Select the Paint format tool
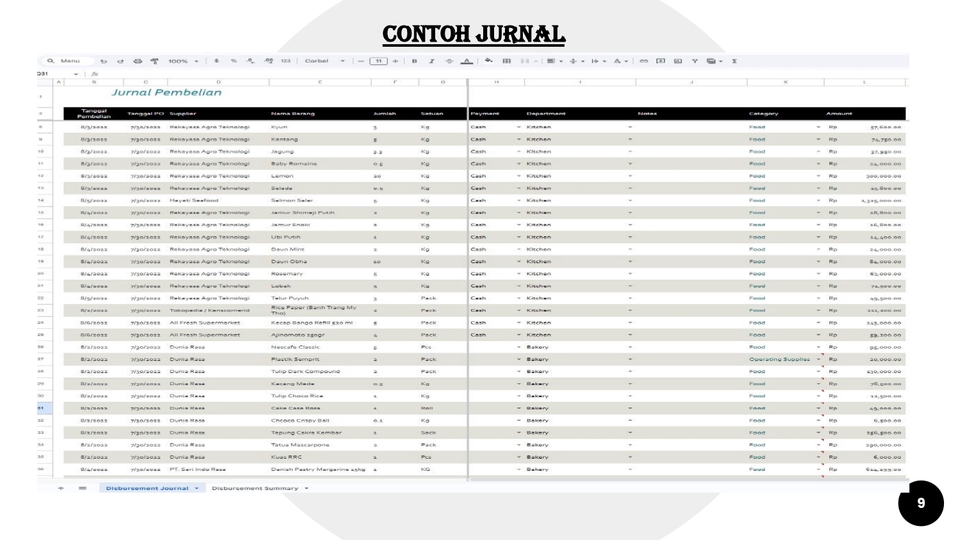The height and width of the screenshot is (540, 960). pos(154,61)
